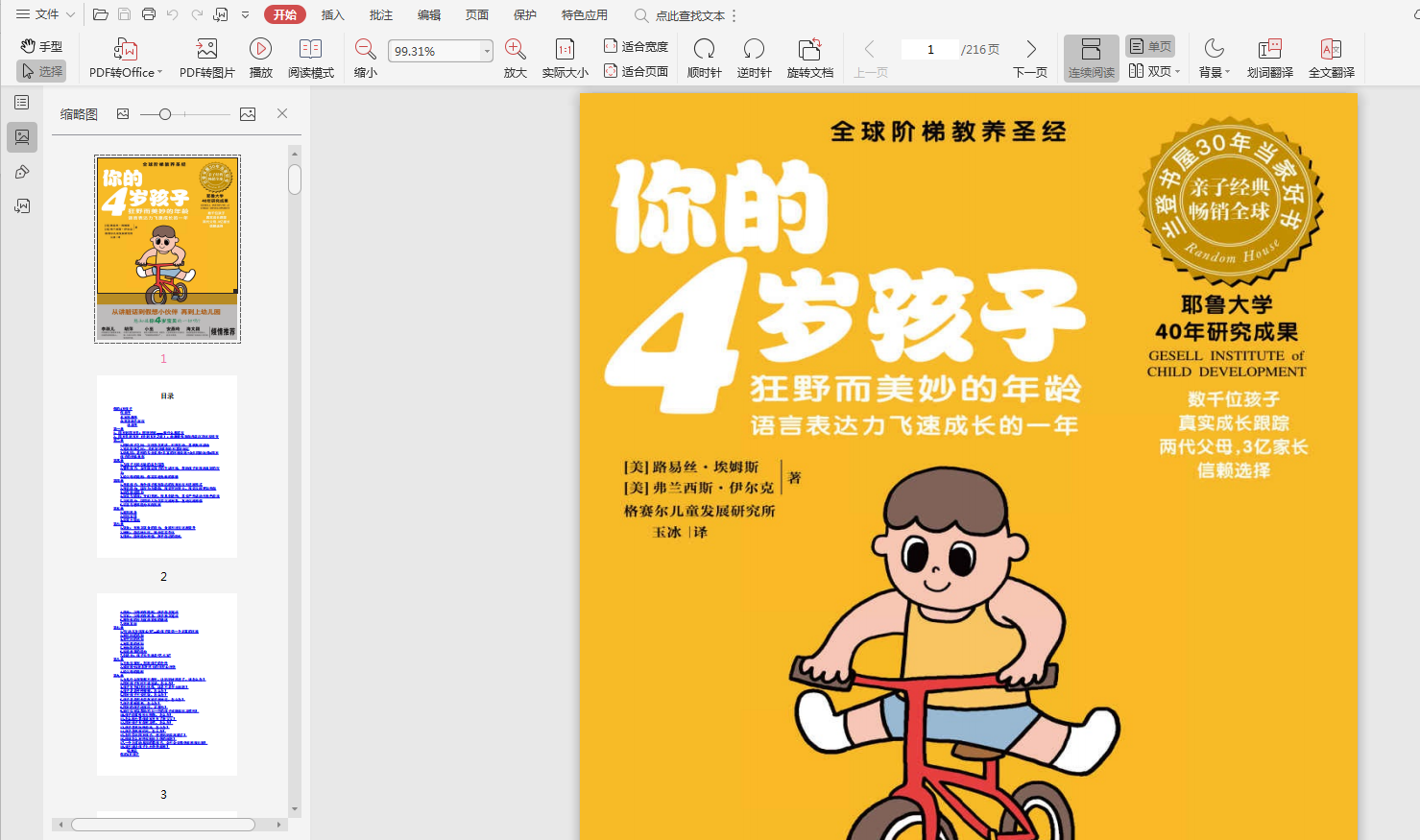
Task: Click the save icon in the quick access bar
Action: click(124, 14)
